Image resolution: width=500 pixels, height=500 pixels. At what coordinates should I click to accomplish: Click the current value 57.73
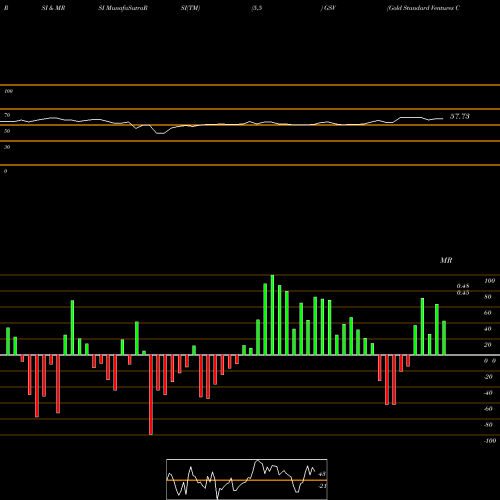[460, 116]
